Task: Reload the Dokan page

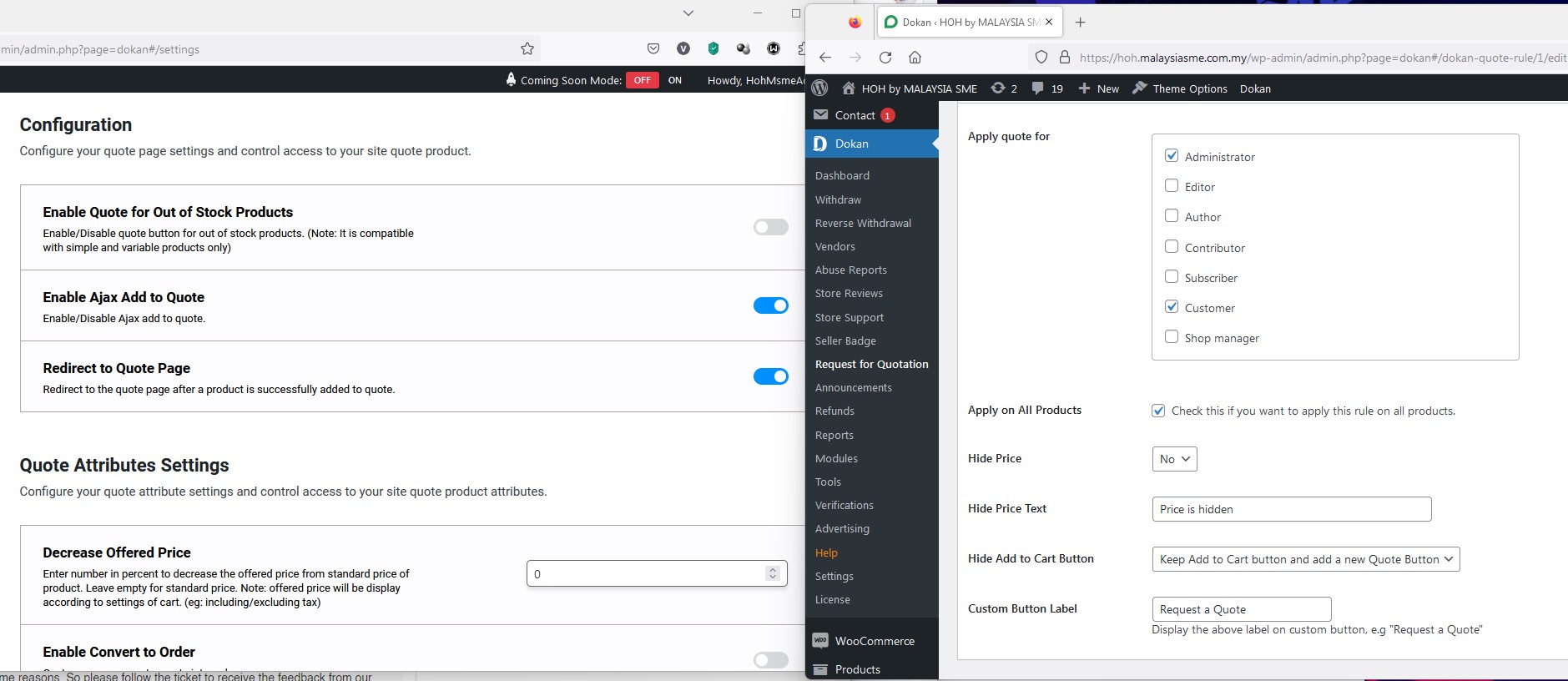Action: [885, 57]
